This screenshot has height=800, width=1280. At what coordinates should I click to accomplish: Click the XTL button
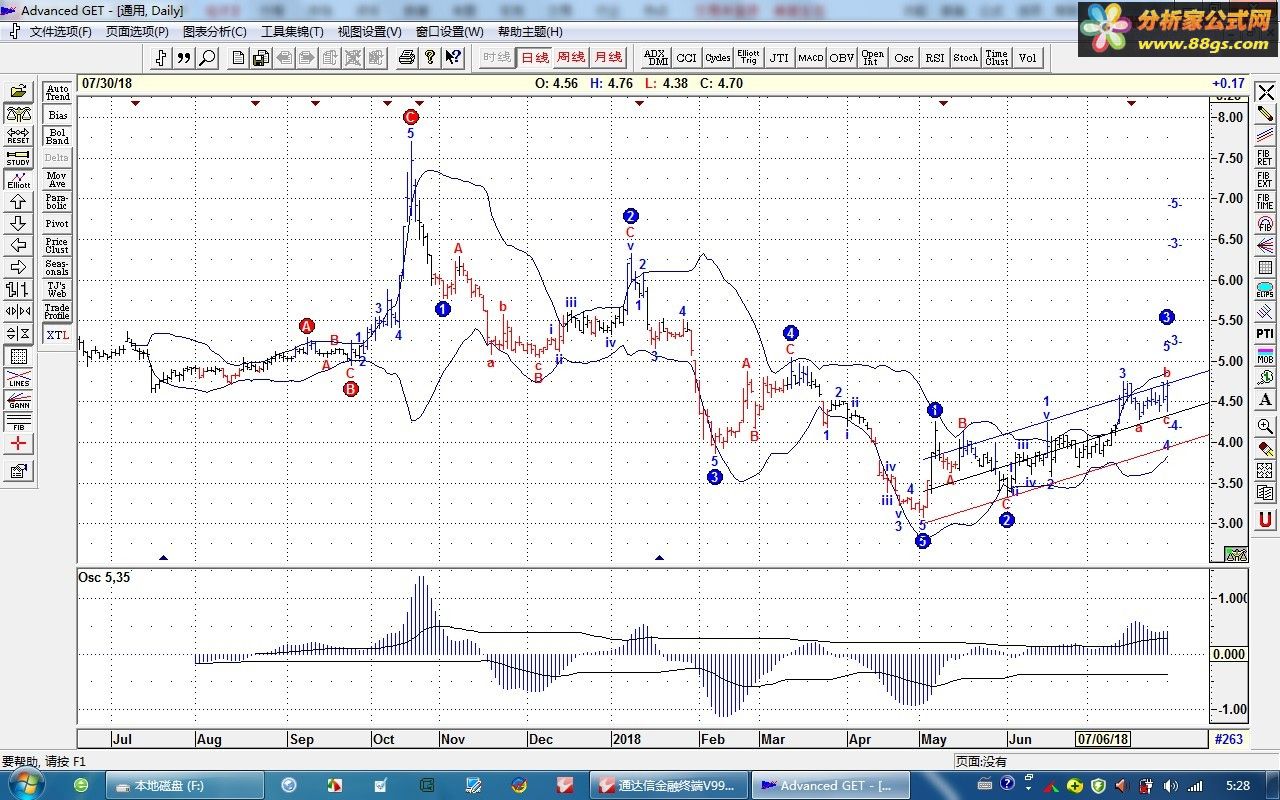tap(57, 334)
